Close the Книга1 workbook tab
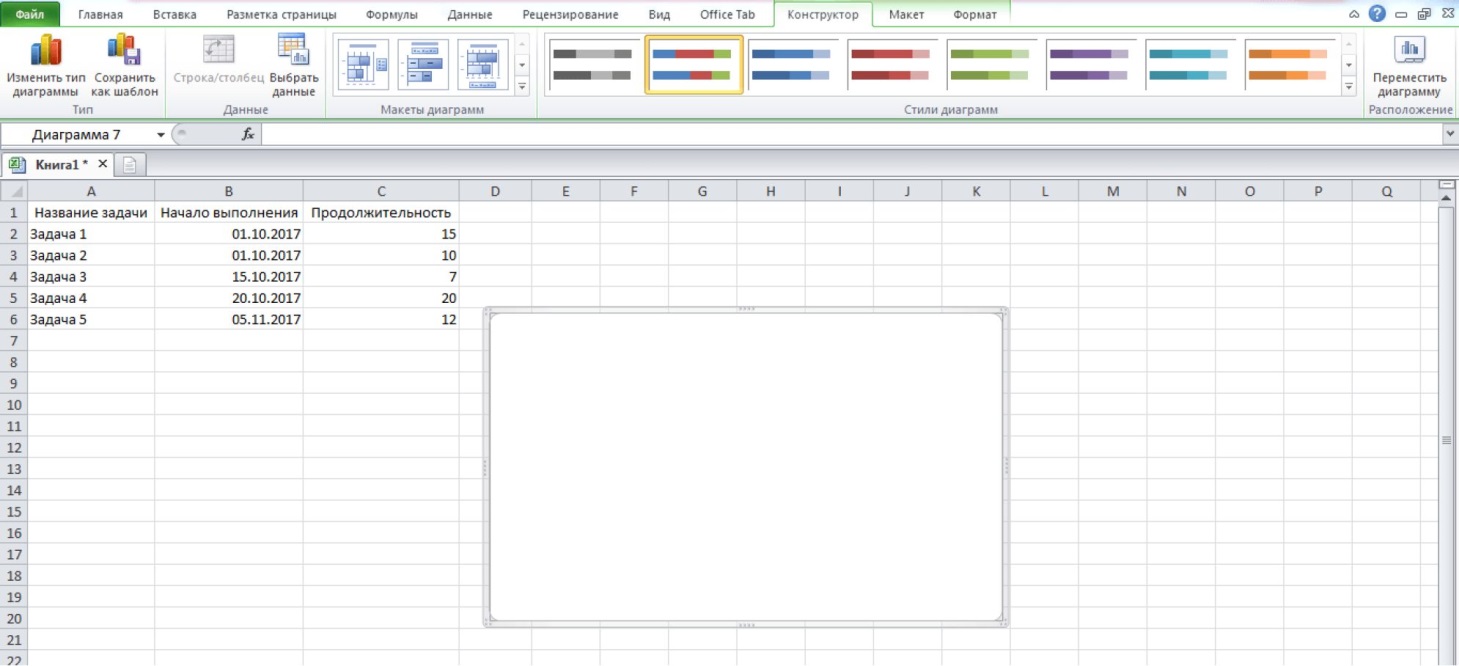Viewport: 1459px width, 666px height. point(103,164)
